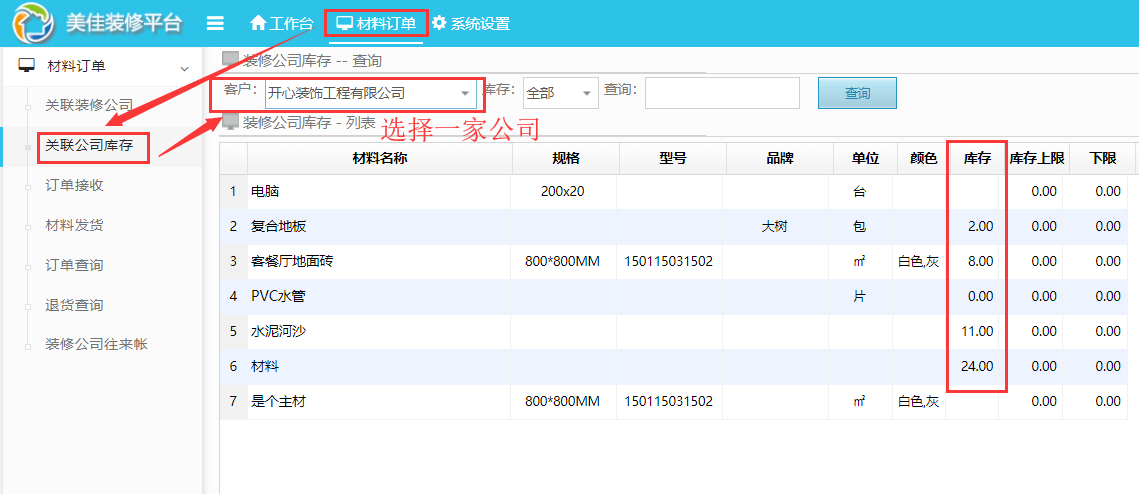This screenshot has width=1139, height=494.
Task: Click the 美佳装修平台 logo icon
Action: tap(34, 23)
